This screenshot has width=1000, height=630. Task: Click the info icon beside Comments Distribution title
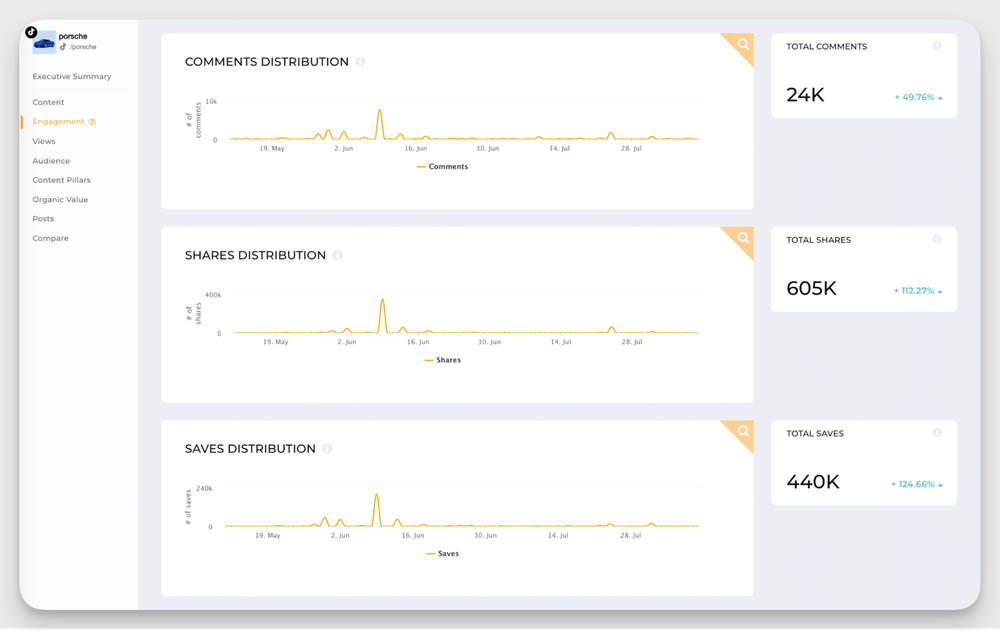361,61
